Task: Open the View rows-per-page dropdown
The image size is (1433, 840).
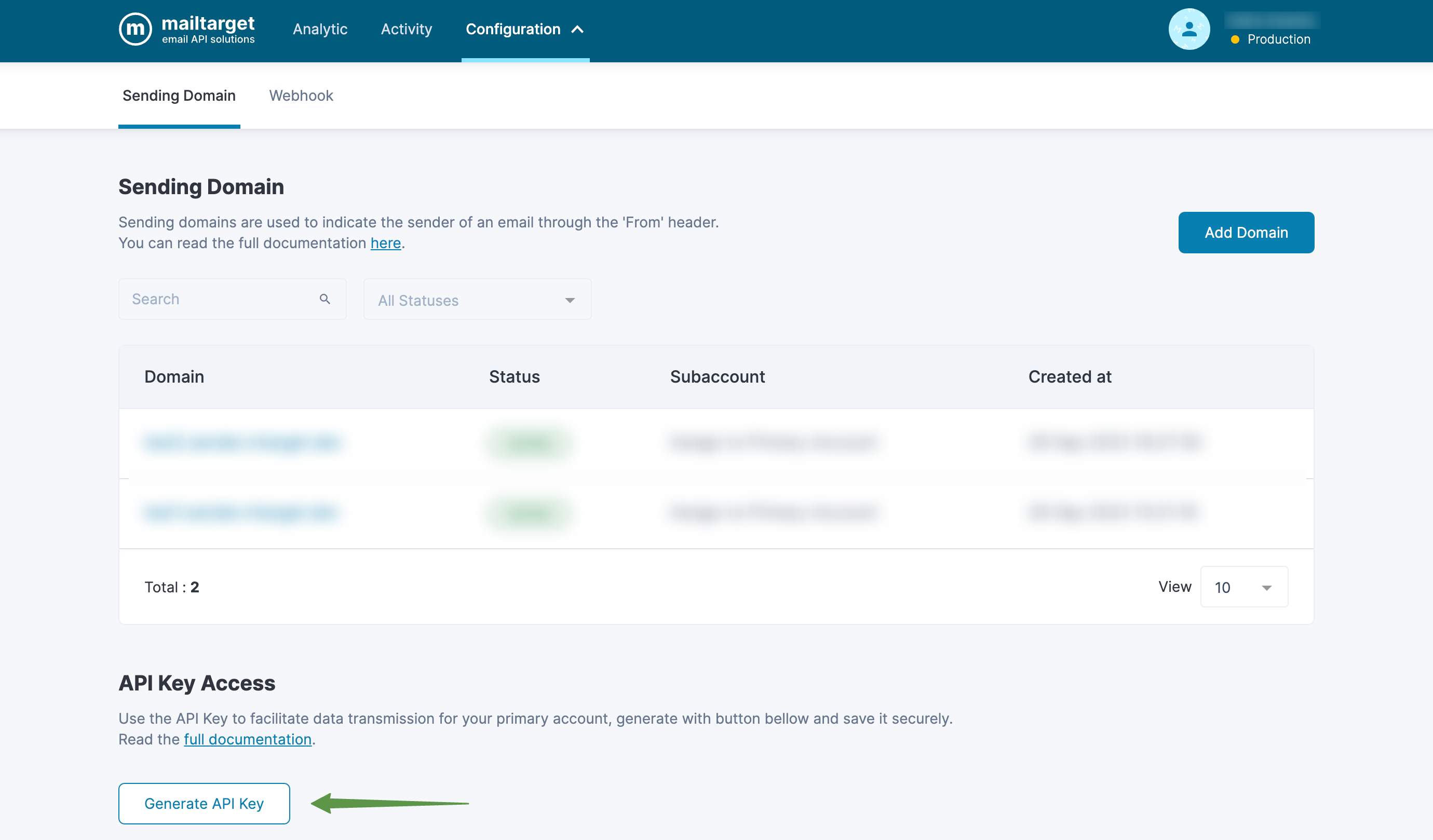Action: 1243,587
